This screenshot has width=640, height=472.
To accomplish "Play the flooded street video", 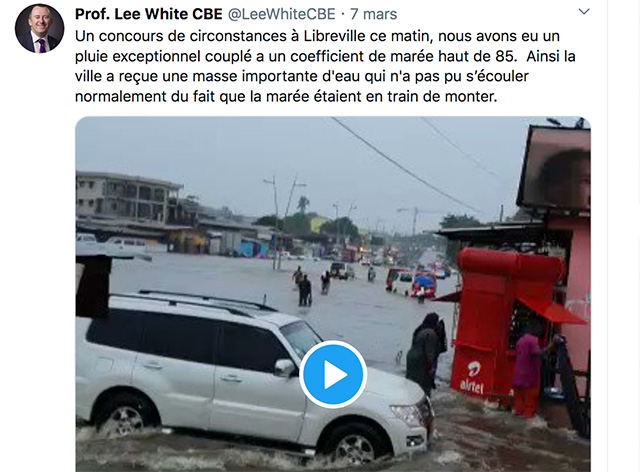I will pyautogui.click(x=333, y=374).
